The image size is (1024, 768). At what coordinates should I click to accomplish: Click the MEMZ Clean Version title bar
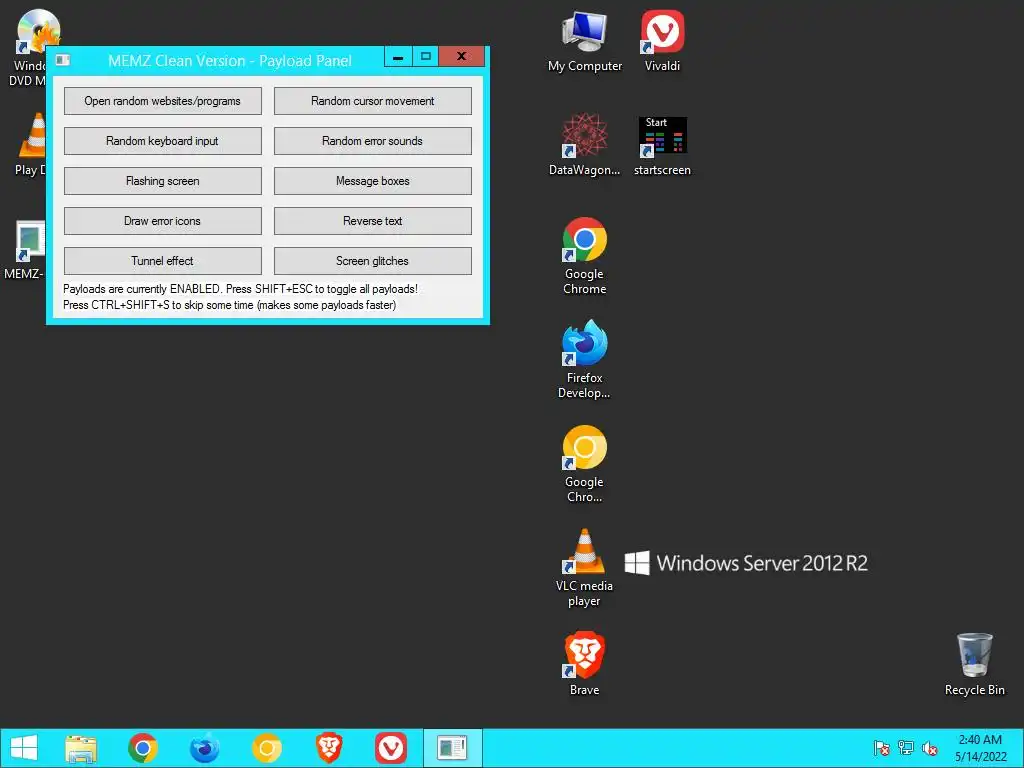click(229, 61)
